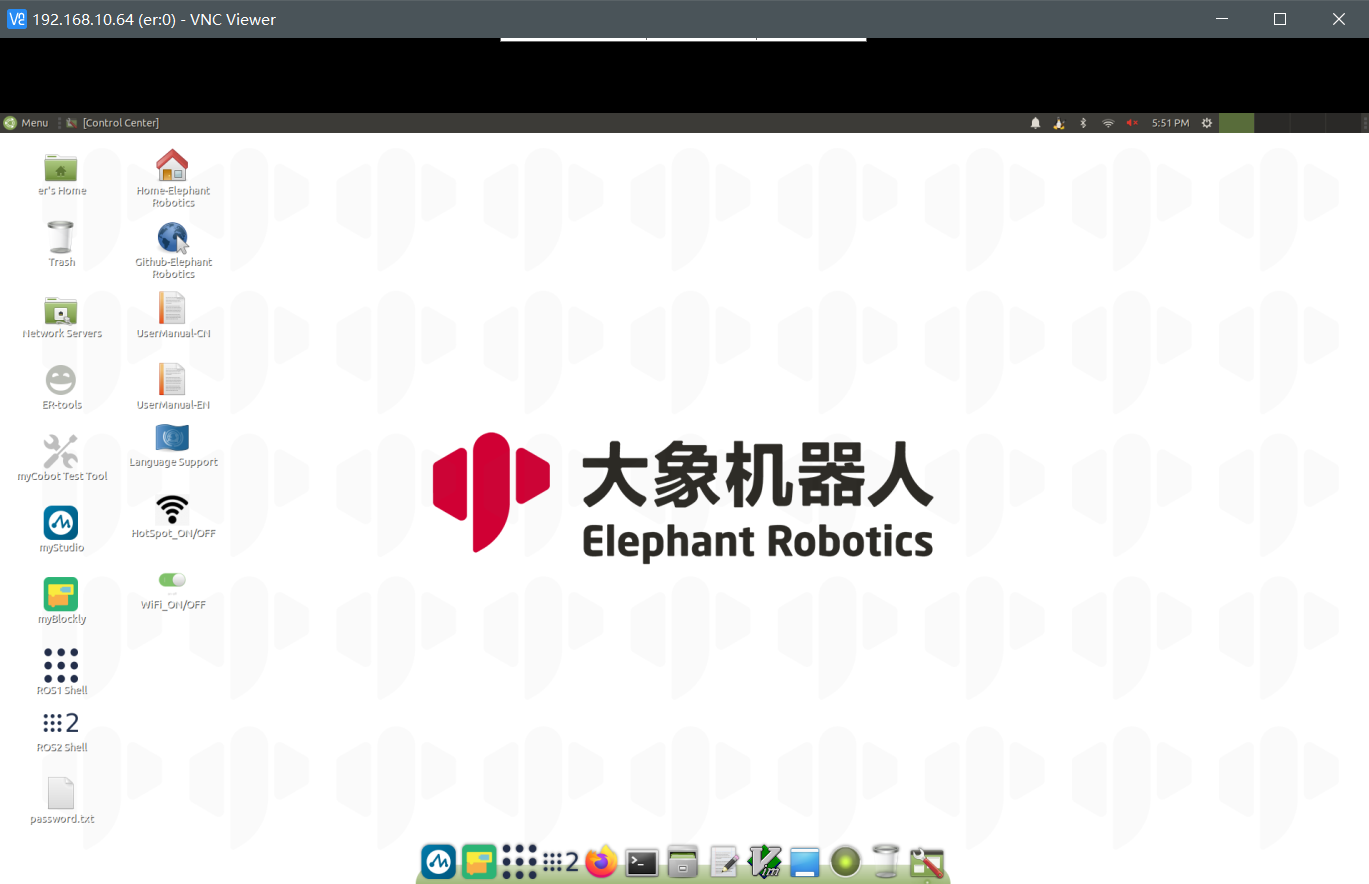Toggle the HotSpot_ON/OFF shortcut

172,509
